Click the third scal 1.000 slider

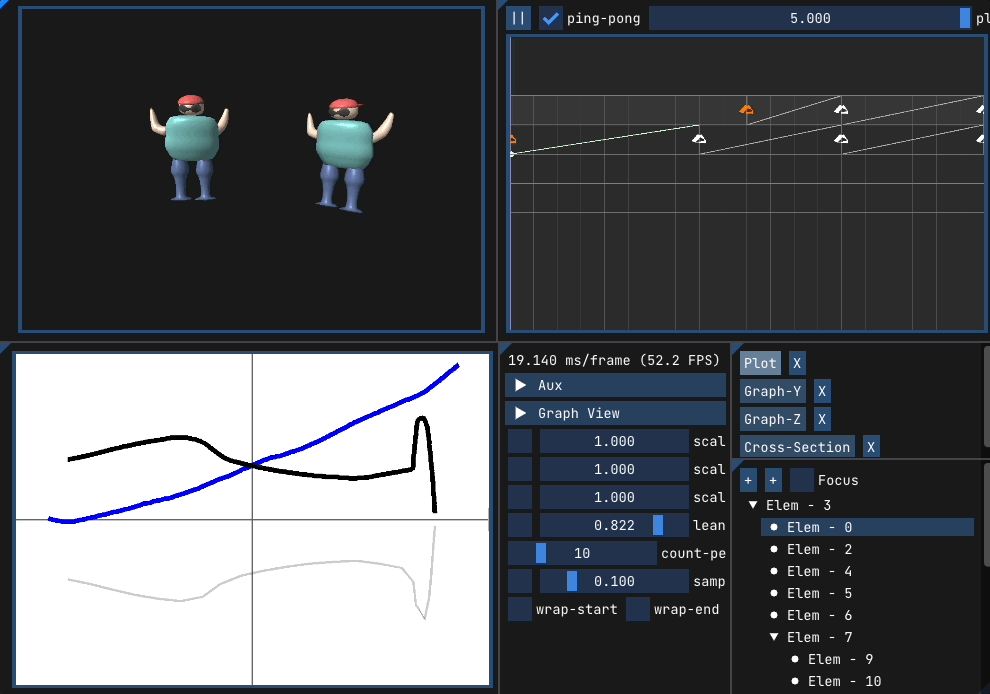pyautogui.click(x=614, y=497)
